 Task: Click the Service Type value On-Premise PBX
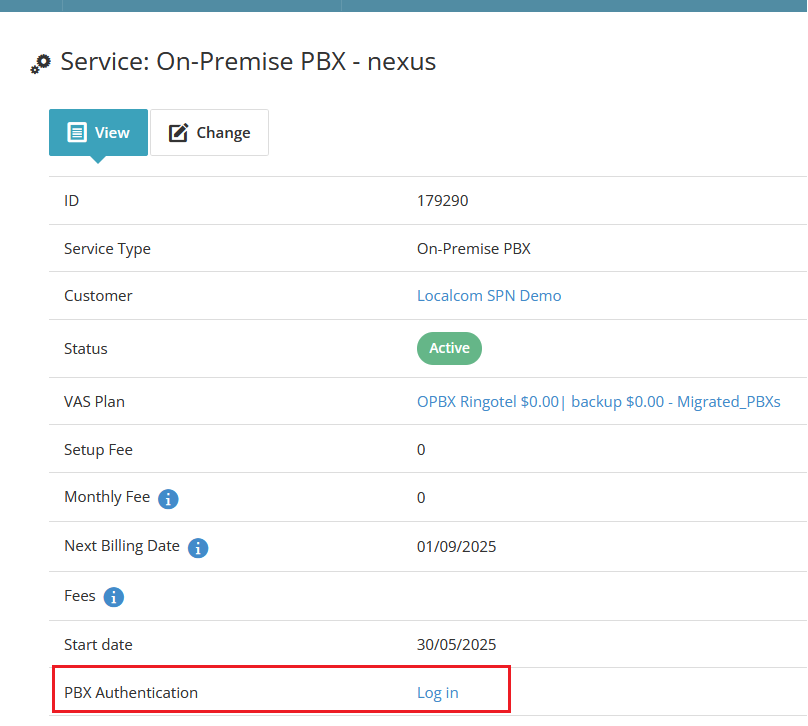(473, 249)
